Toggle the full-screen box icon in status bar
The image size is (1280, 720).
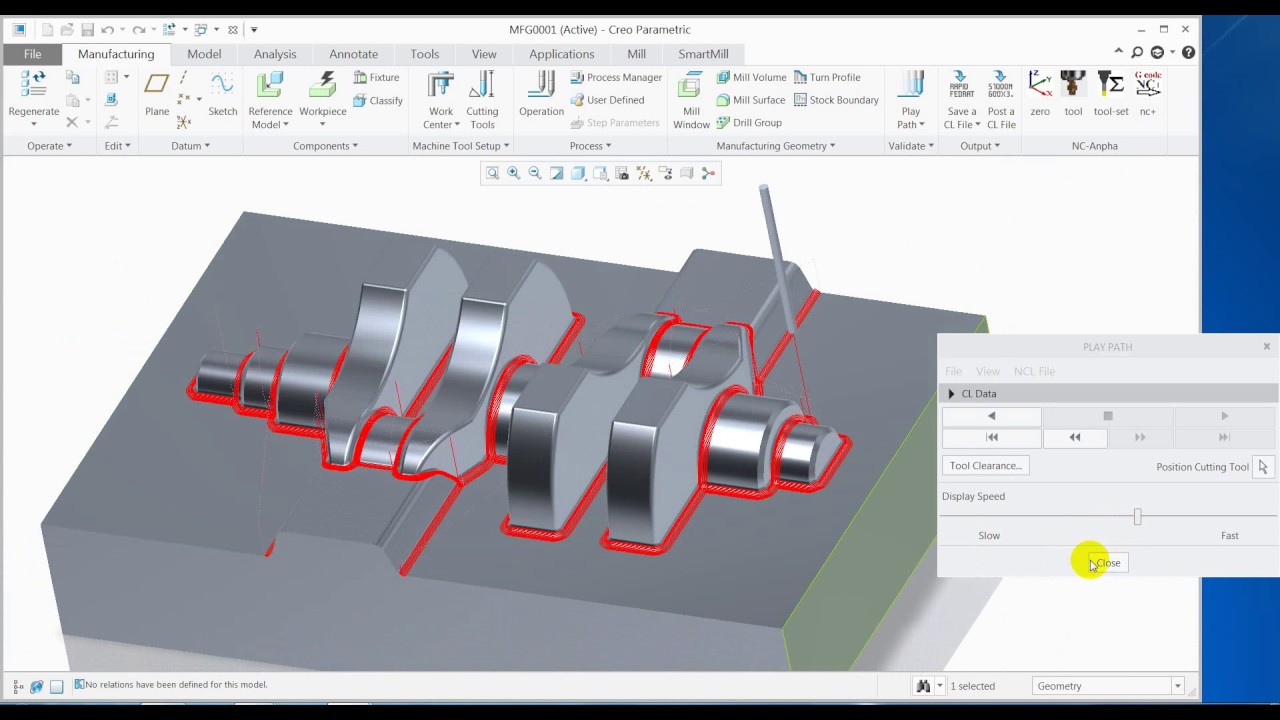point(57,686)
